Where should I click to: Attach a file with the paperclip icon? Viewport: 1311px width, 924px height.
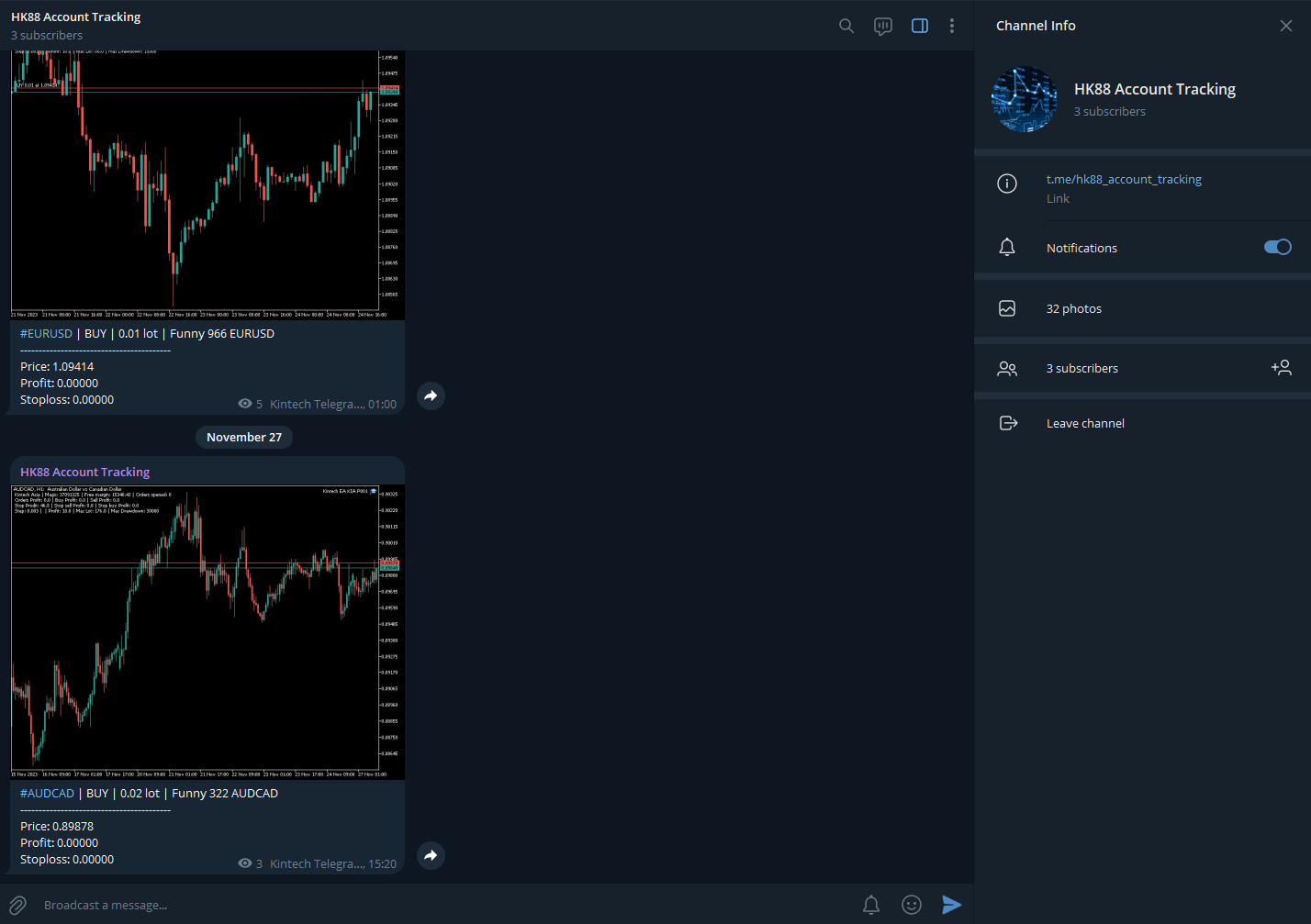click(17, 905)
